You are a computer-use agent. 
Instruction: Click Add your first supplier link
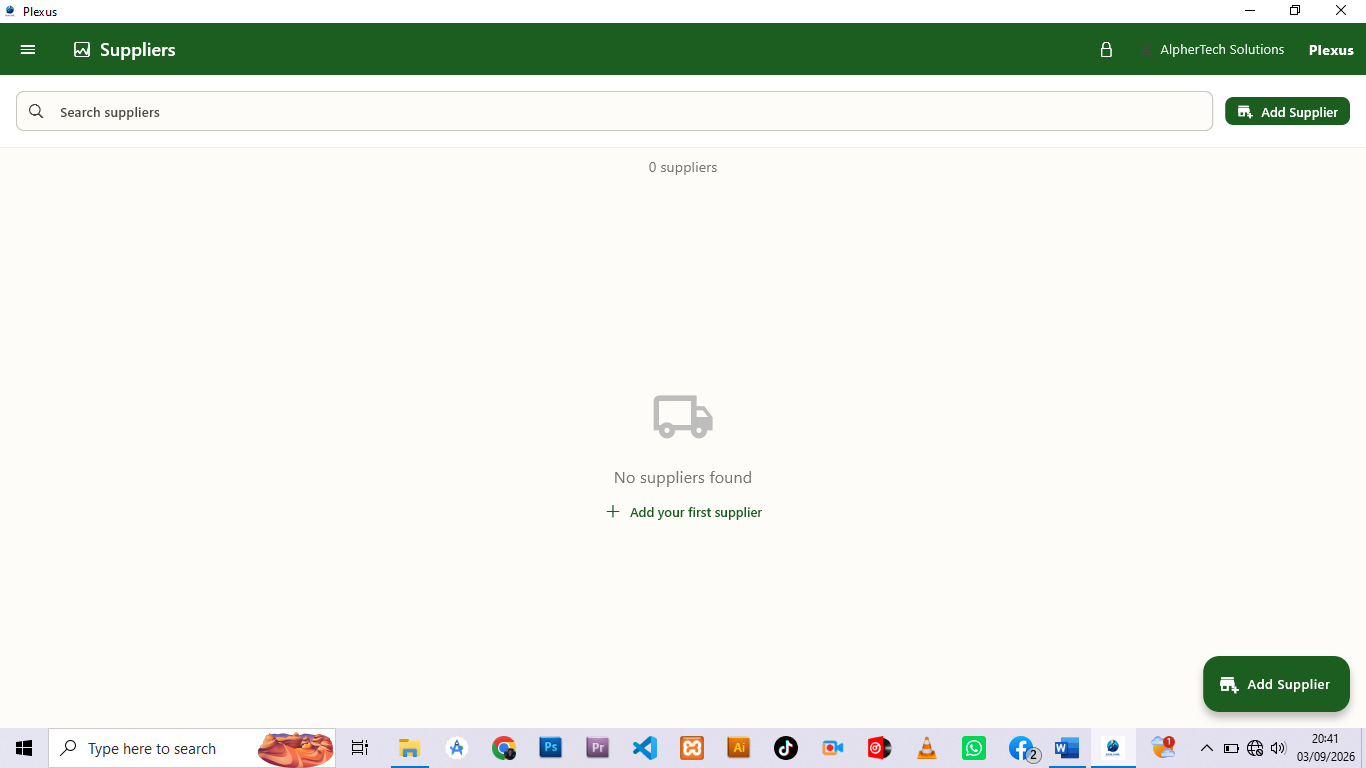(x=684, y=512)
